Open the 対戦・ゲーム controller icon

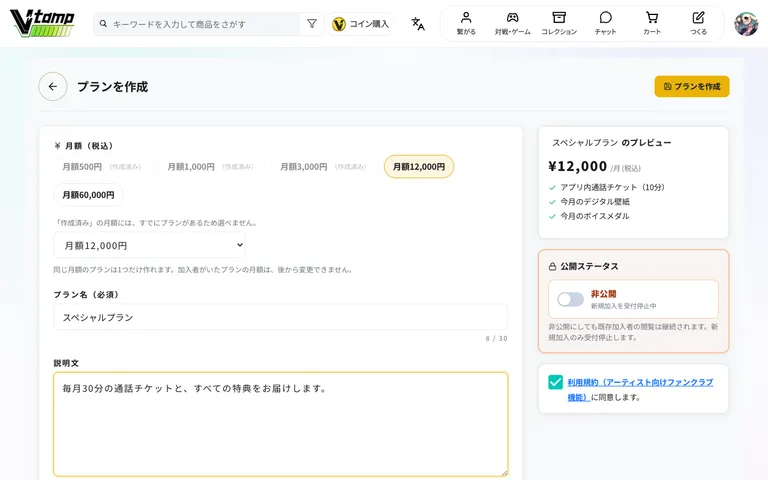(x=512, y=18)
